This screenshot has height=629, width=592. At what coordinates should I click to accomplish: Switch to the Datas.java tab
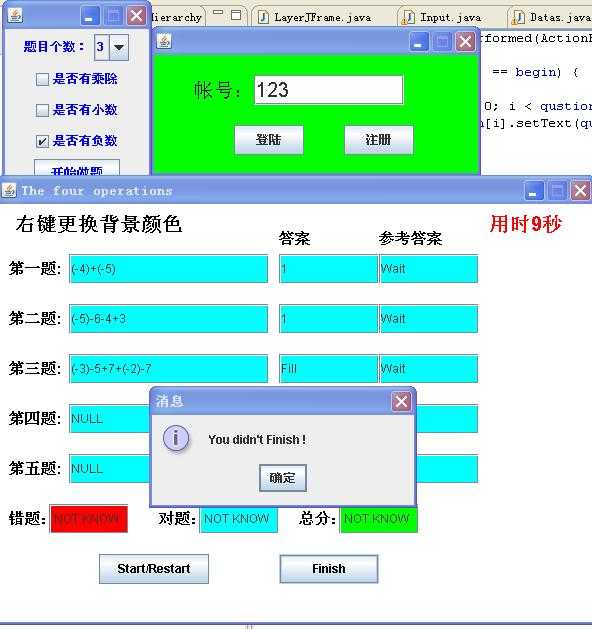(x=551, y=18)
